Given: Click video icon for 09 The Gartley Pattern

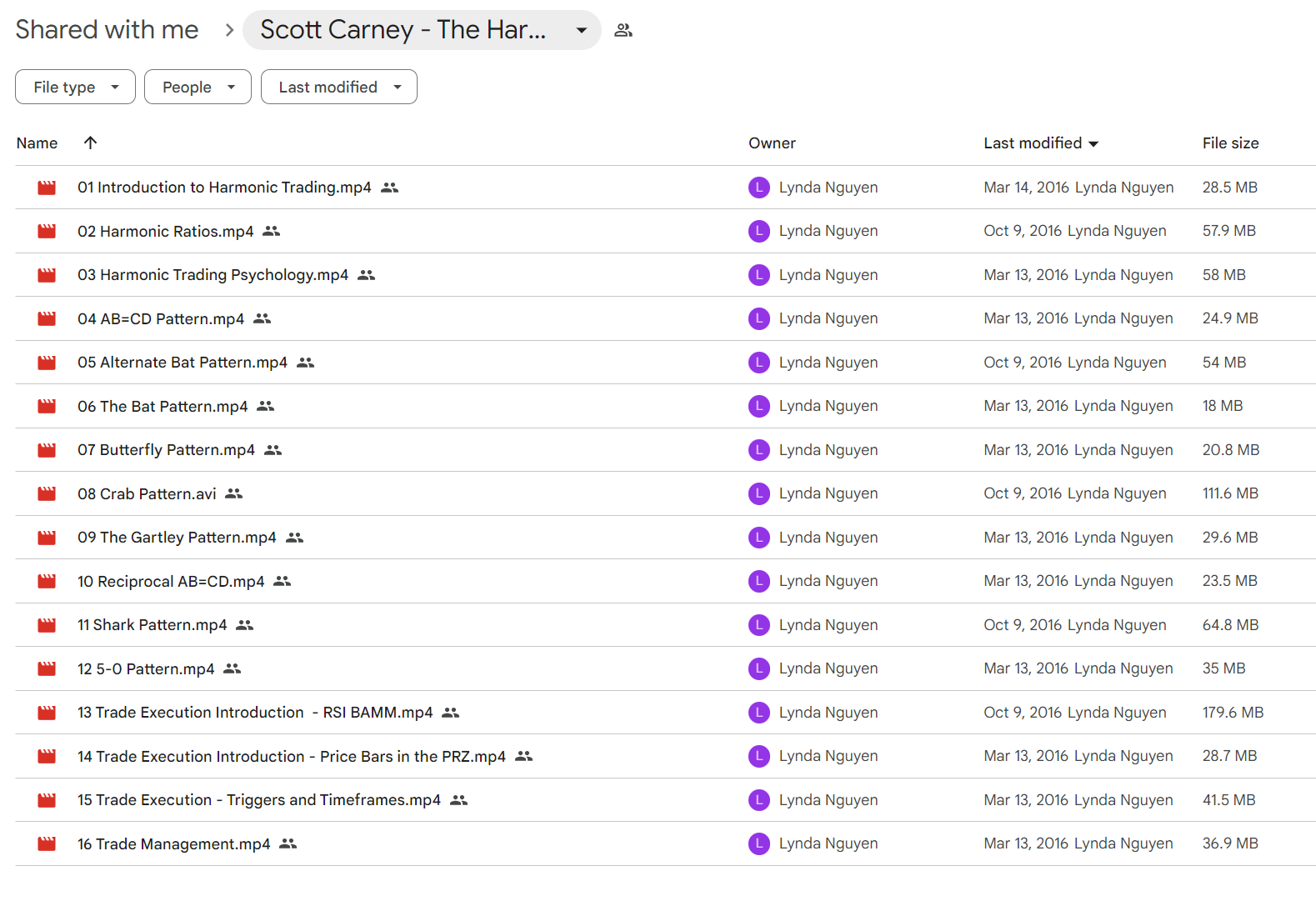Looking at the screenshot, I should tap(47, 538).
